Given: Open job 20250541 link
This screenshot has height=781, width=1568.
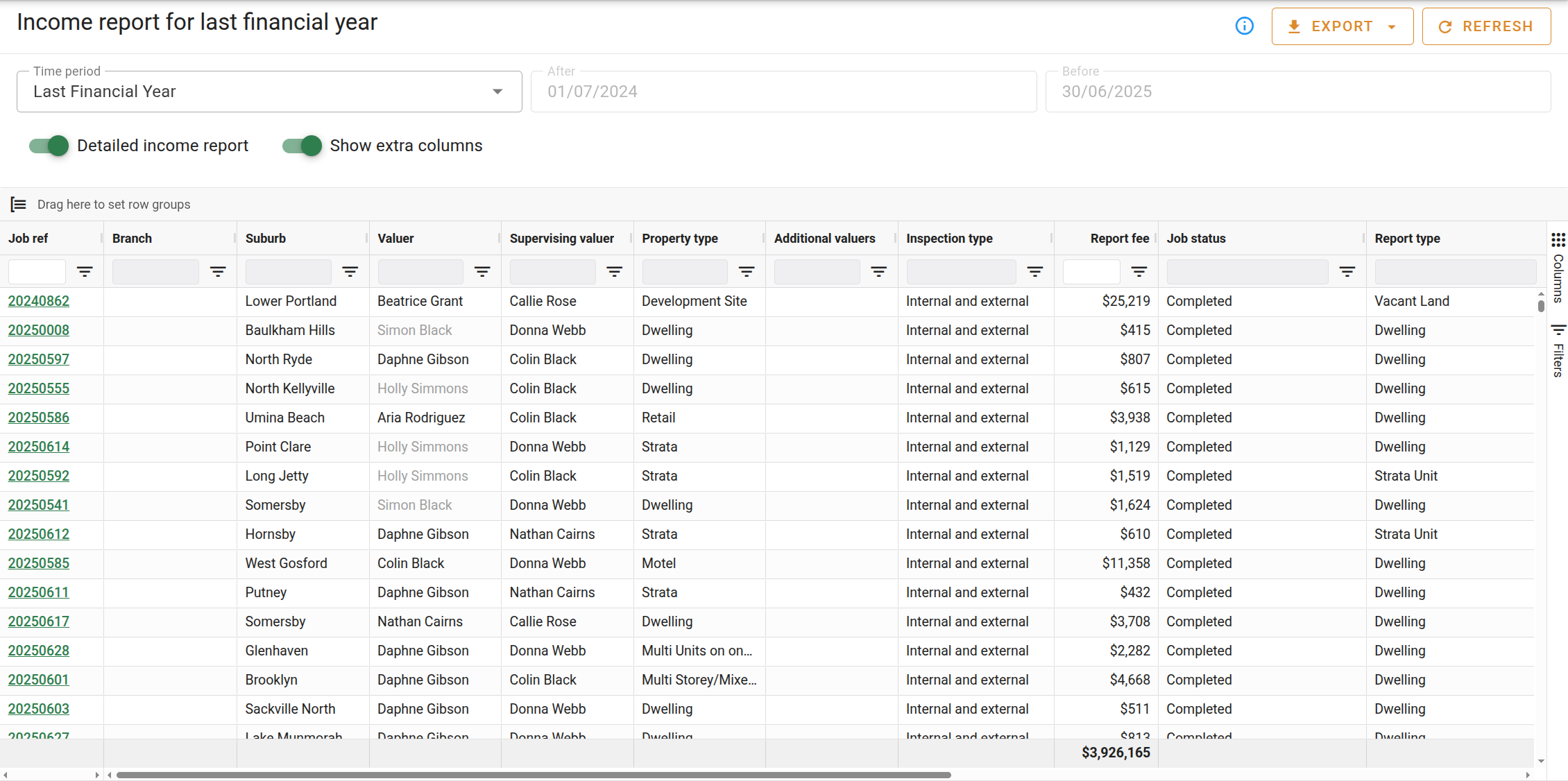Looking at the screenshot, I should (x=39, y=505).
